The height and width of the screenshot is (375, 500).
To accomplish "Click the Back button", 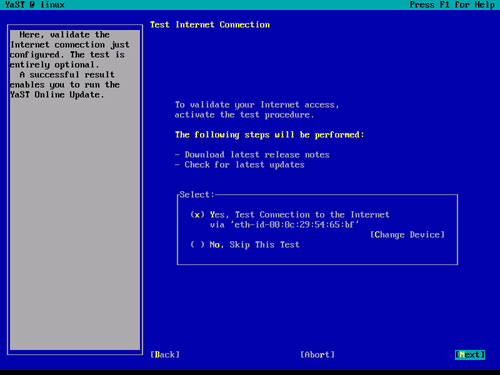I will pos(165,355).
